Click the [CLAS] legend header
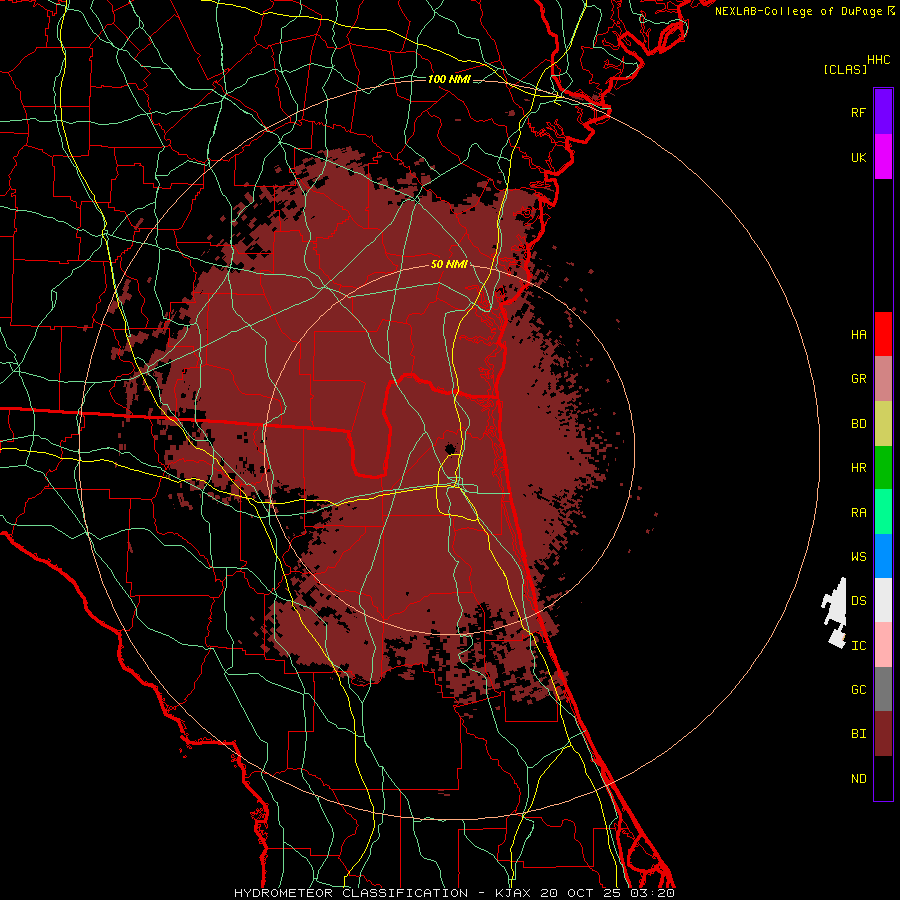 (x=845, y=69)
